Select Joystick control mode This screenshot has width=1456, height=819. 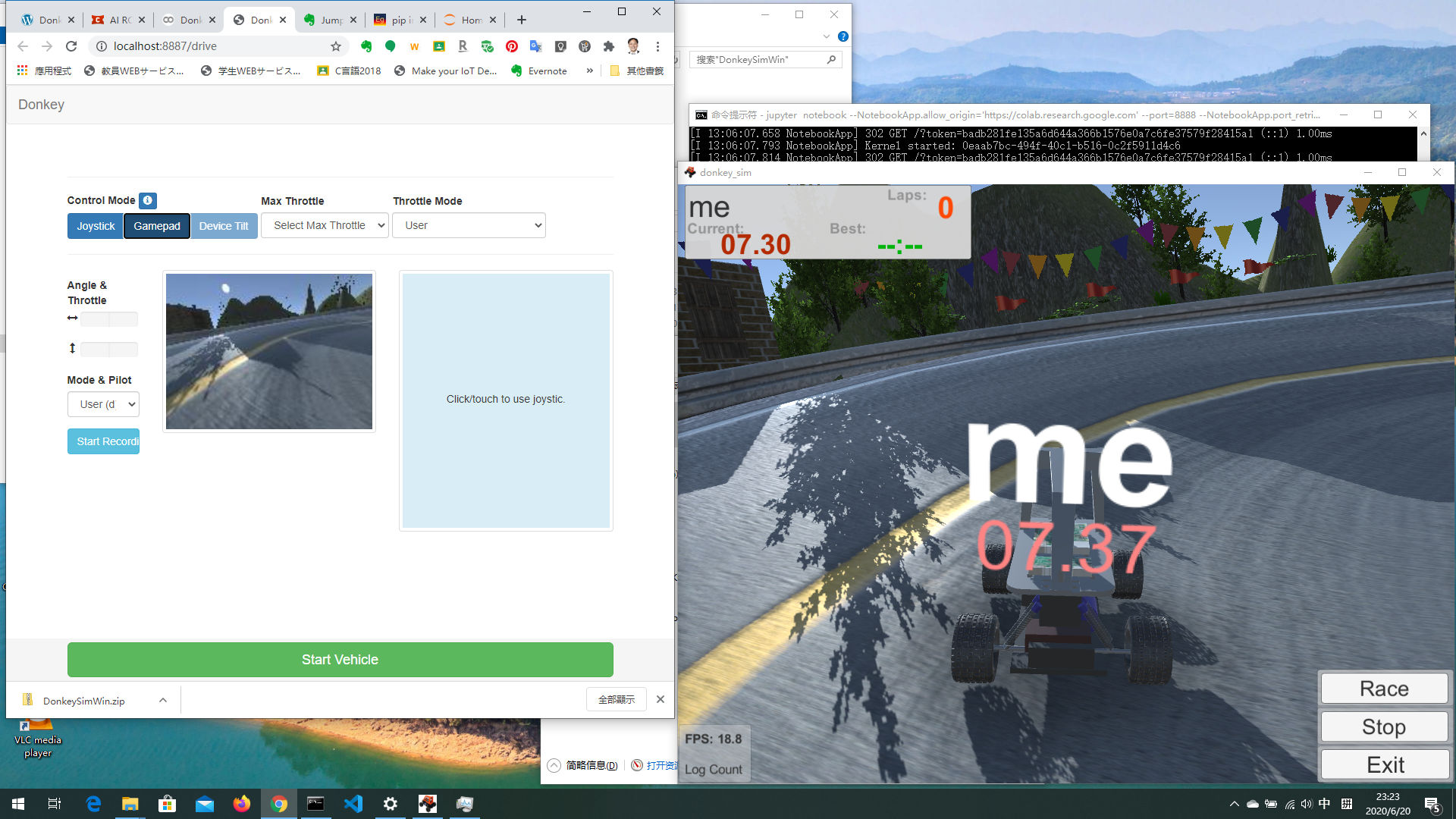click(96, 226)
